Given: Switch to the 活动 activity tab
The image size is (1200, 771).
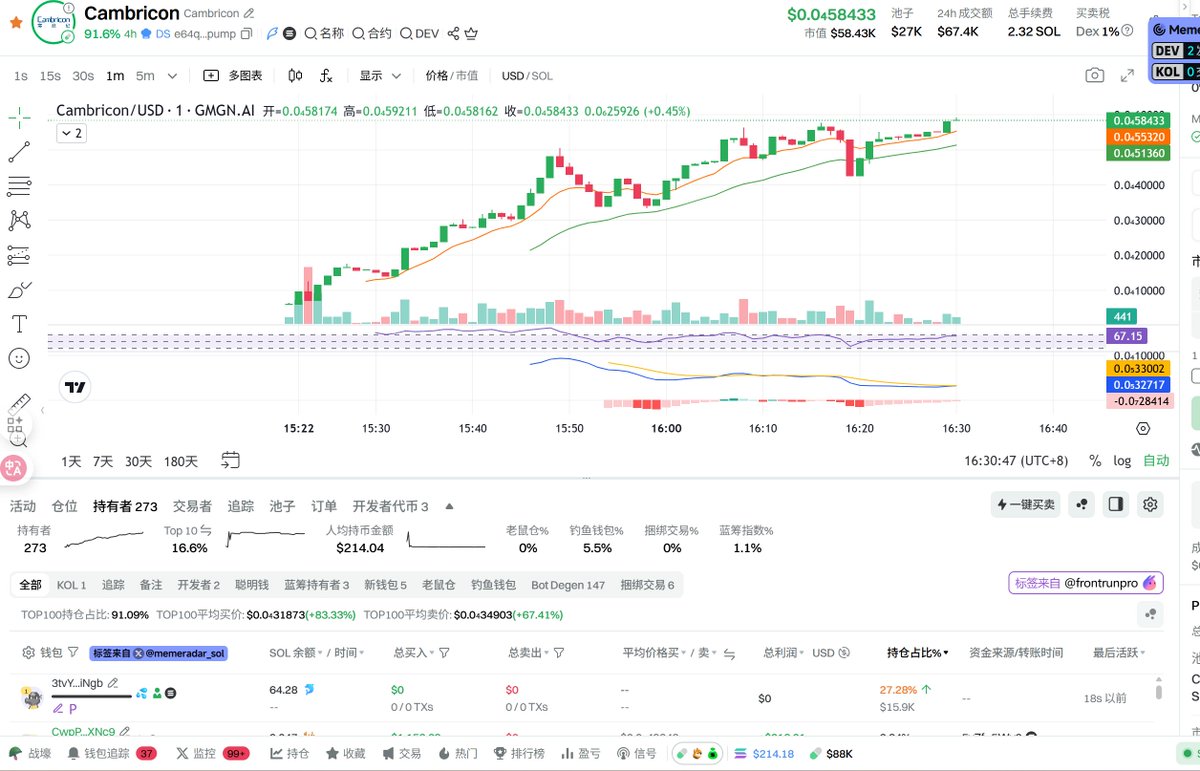Looking at the screenshot, I should point(23,506).
